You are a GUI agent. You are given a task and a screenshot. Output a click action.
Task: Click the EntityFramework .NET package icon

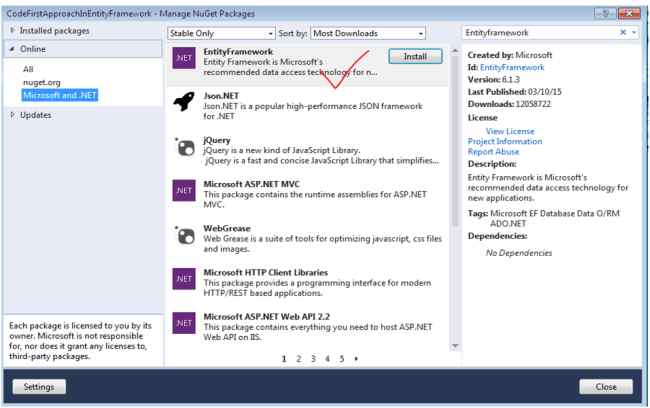pyautogui.click(x=184, y=58)
